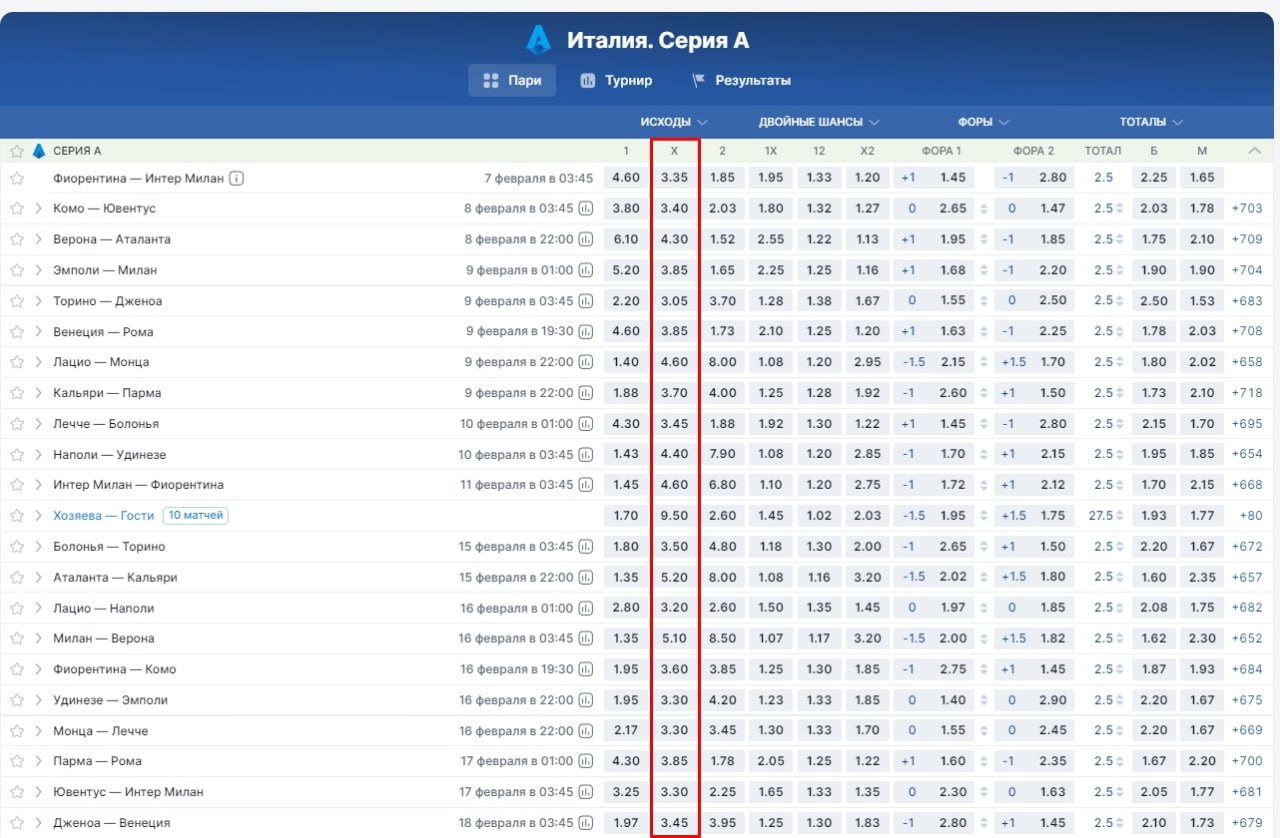This screenshot has height=838, width=1280.
Task: Click league icon next to СЕРИЯ А
Action: coord(39,151)
